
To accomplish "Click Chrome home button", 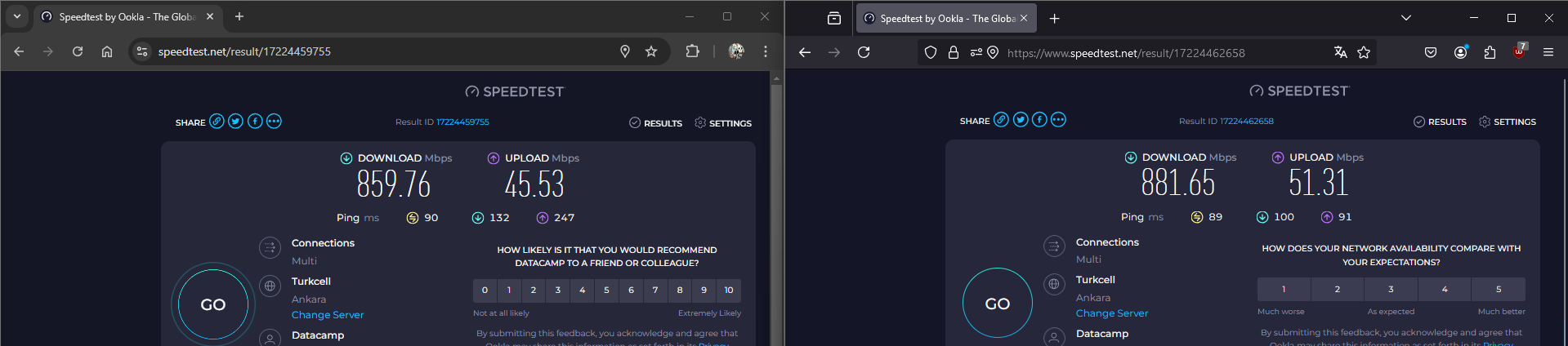I will [107, 51].
